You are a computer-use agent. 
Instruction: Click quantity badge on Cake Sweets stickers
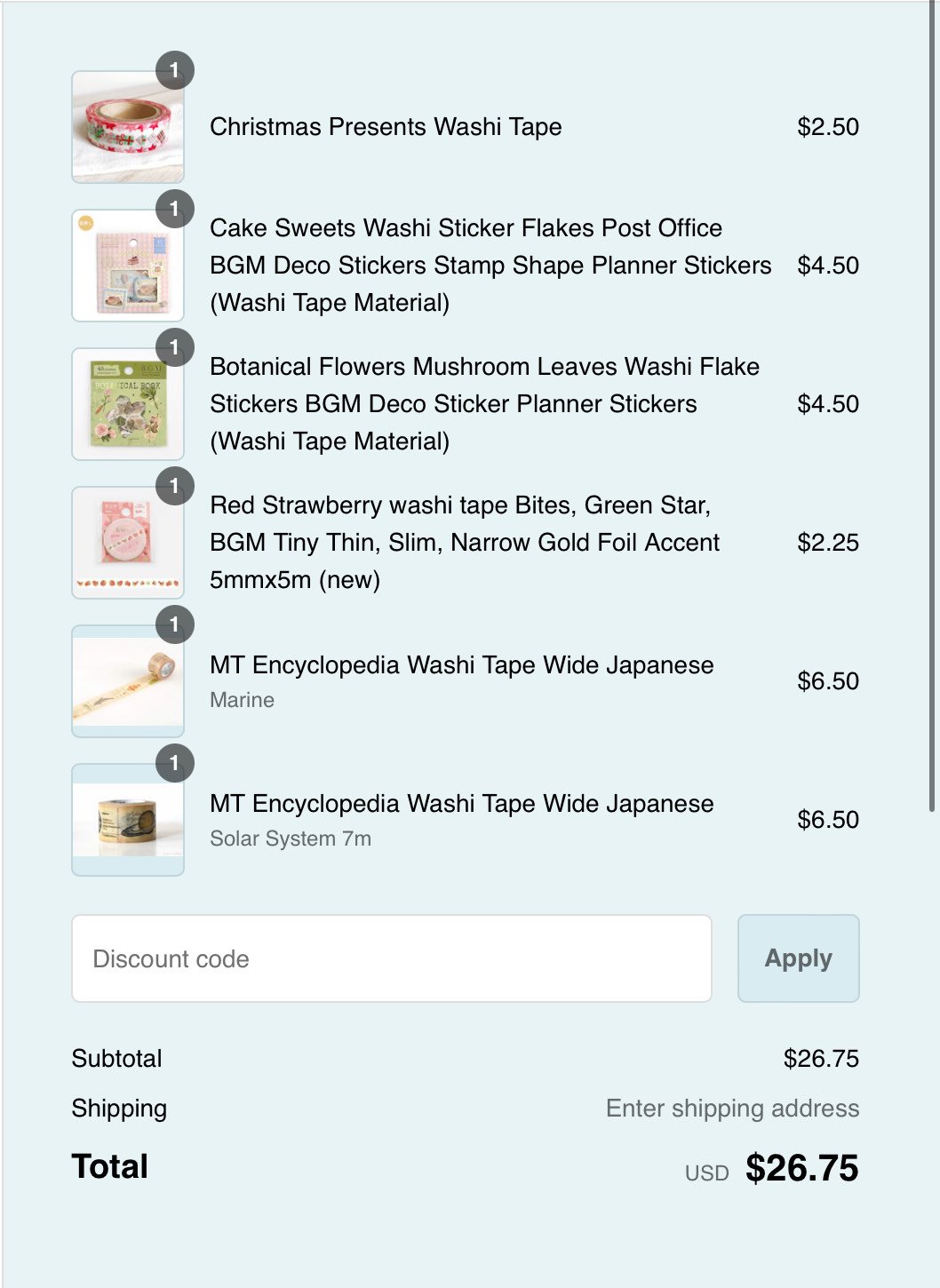click(175, 209)
